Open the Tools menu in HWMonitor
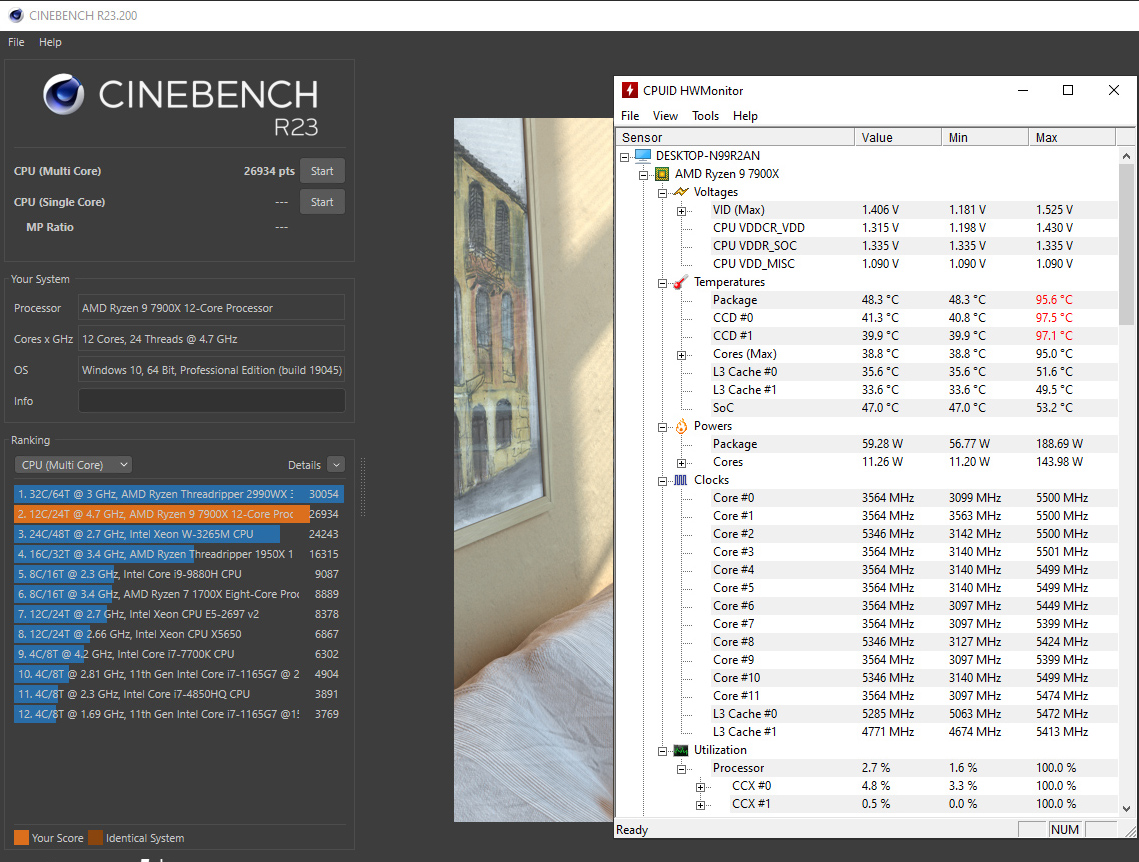Screen dimensions: 1139x862 point(705,116)
